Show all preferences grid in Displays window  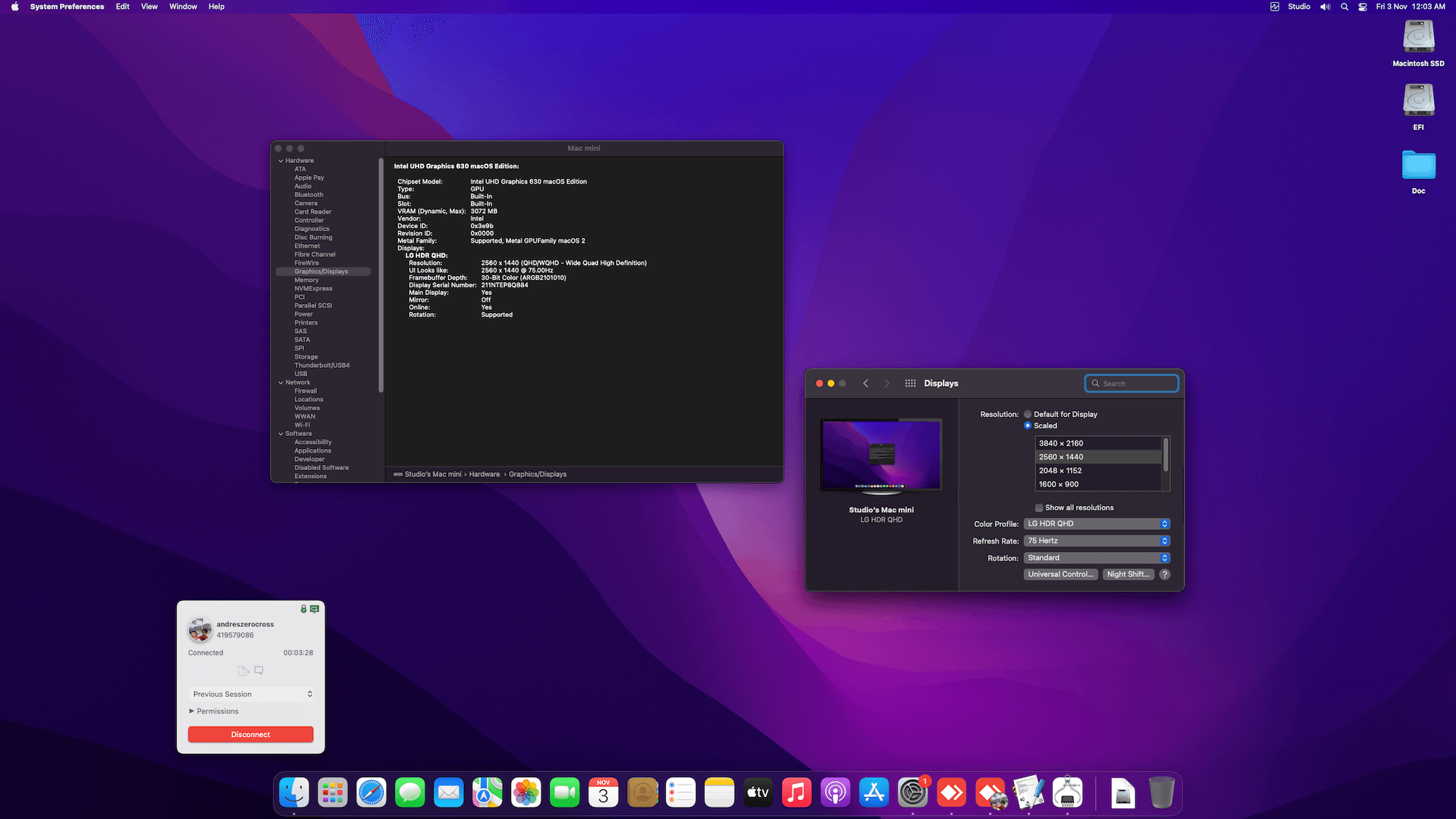(x=910, y=384)
